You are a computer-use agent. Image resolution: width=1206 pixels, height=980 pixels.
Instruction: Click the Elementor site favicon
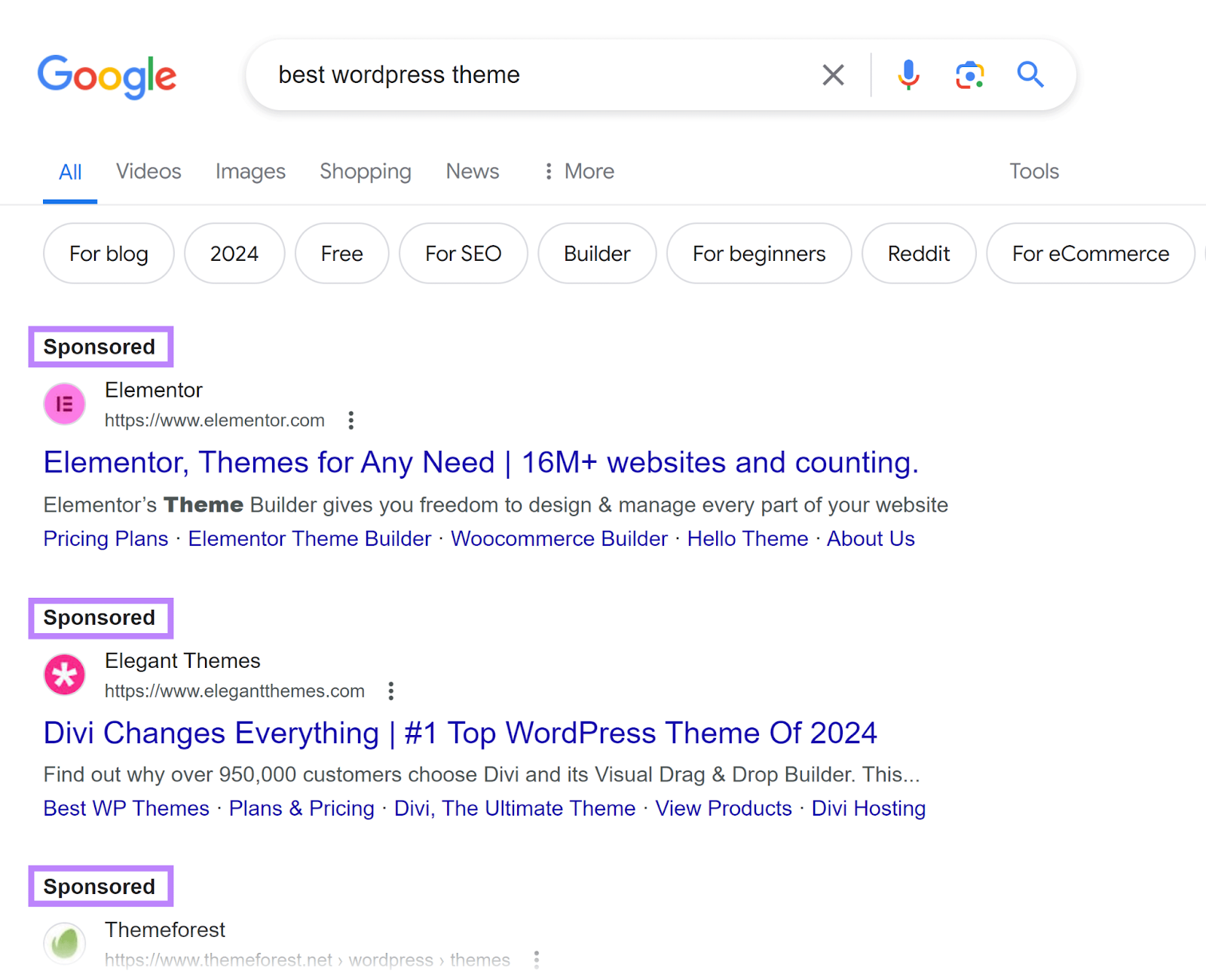point(64,404)
